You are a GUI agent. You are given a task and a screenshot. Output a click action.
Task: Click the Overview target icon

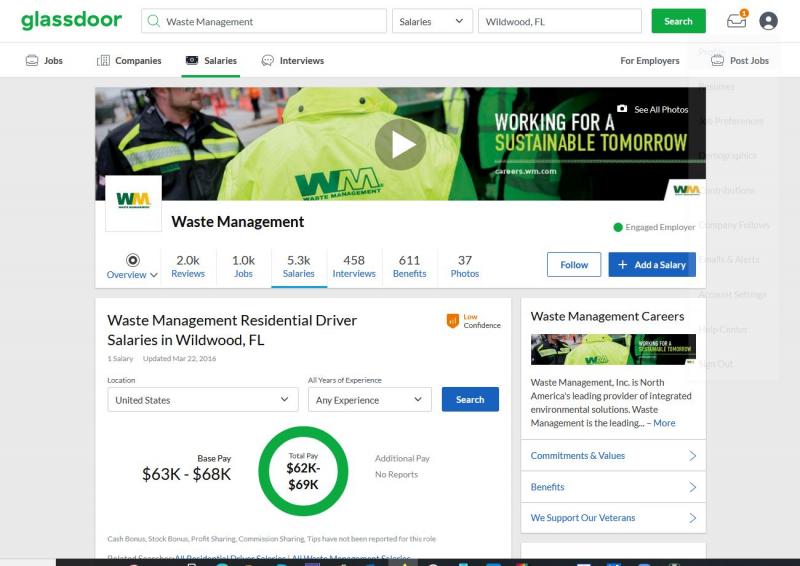pos(133,260)
